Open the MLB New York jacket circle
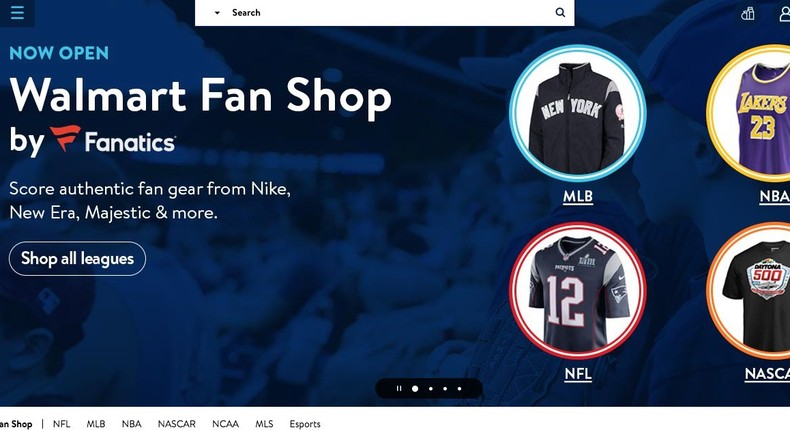790x430 pixels. coord(577,112)
